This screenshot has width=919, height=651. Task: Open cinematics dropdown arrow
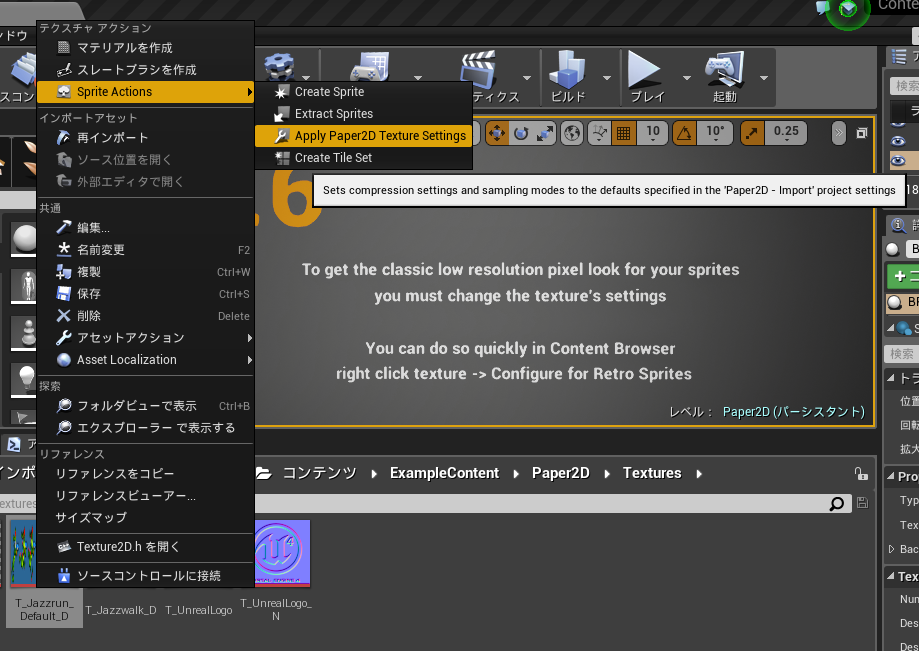click(x=526, y=78)
